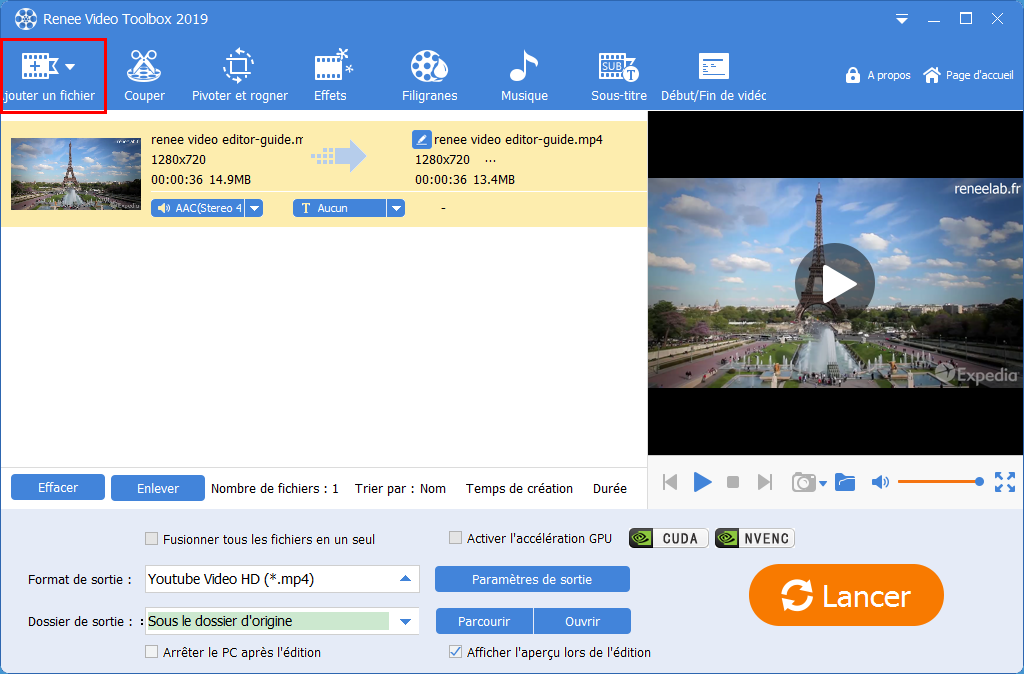Screen dimensions: 1024x674
Task: Activate GPU acceleration checkbox
Action: pos(455,538)
